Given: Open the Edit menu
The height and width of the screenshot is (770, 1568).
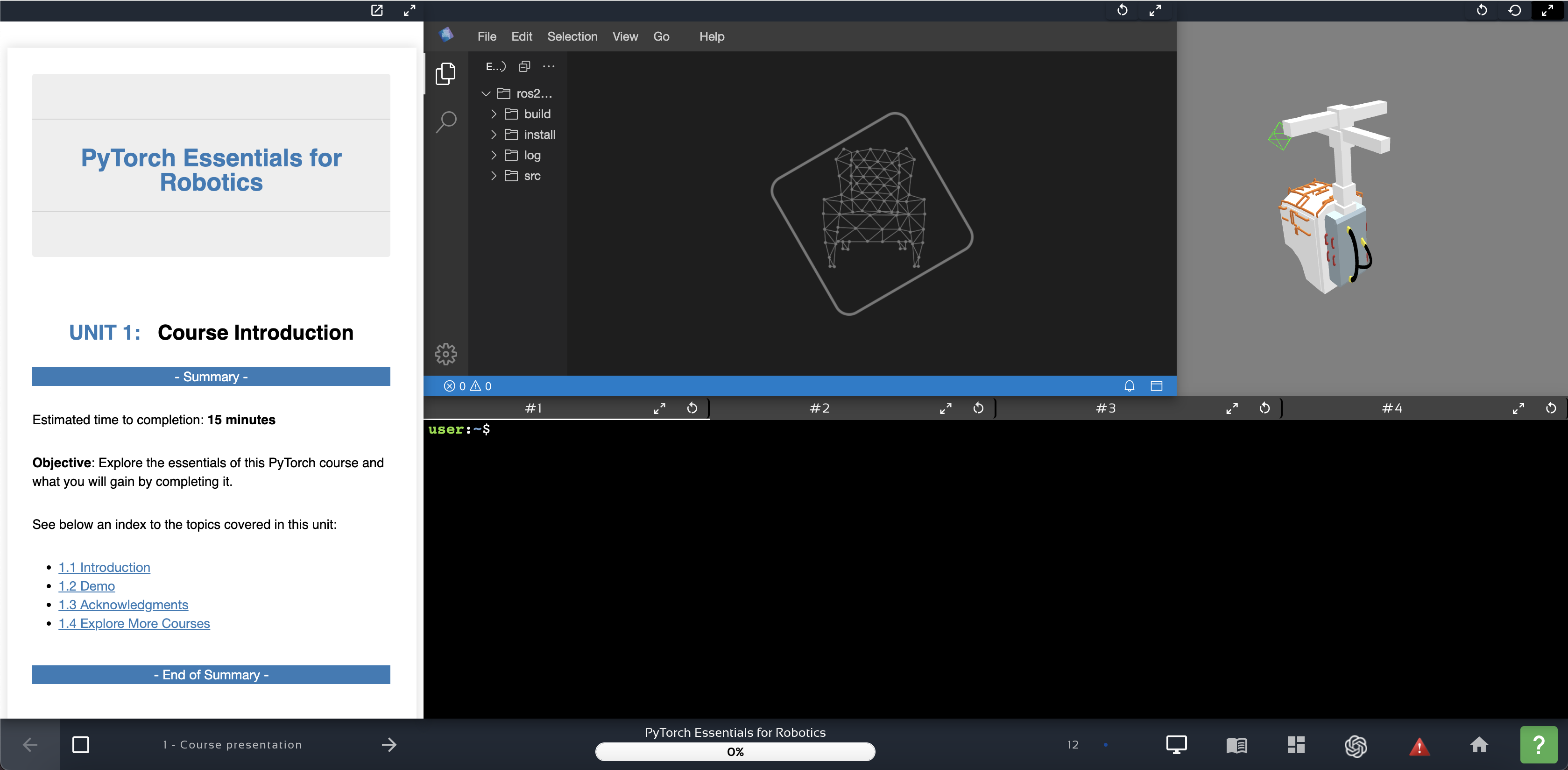Looking at the screenshot, I should pos(522,36).
